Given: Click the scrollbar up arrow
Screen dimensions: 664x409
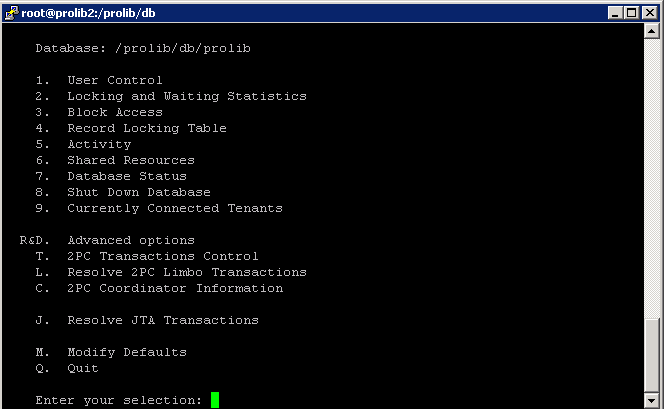Looking at the screenshot, I should (x=651, y=31).
